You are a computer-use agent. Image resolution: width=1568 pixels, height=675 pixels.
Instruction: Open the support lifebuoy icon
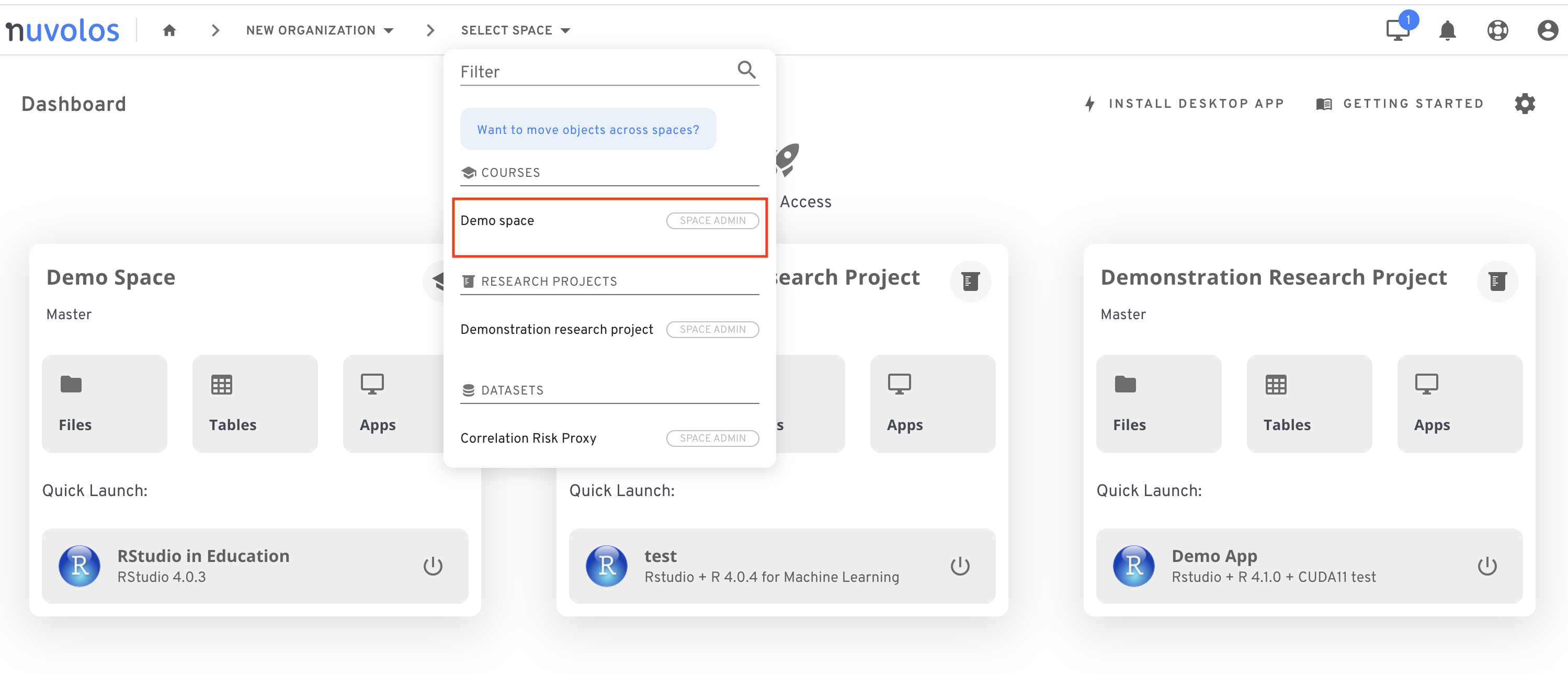pyautogui.click(x=1497, y=30)
